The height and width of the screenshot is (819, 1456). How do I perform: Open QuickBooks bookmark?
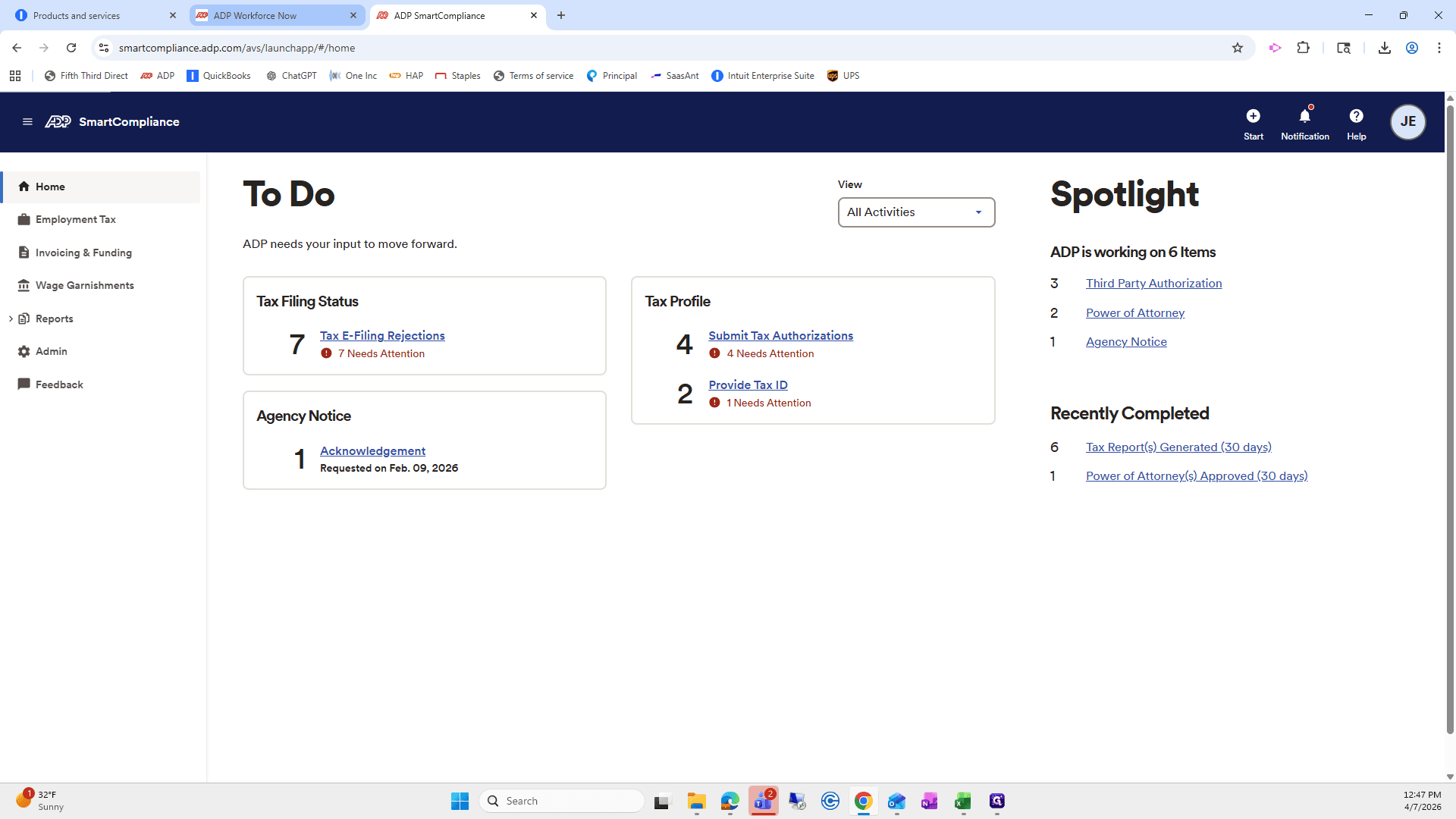coord(218,76)
